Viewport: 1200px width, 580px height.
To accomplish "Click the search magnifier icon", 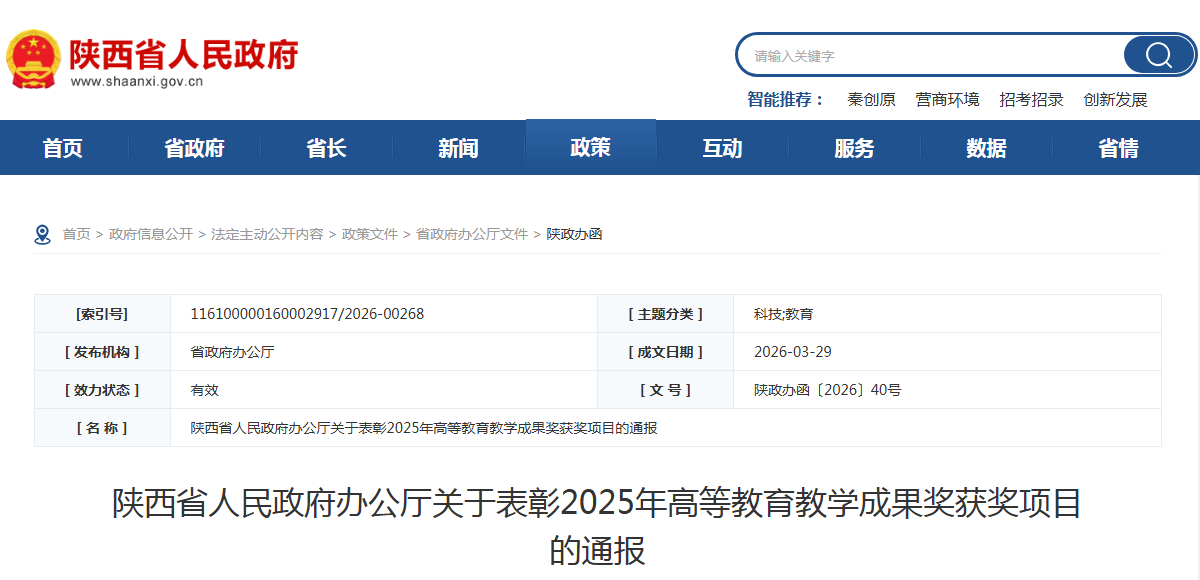I will coord(1157,55).
